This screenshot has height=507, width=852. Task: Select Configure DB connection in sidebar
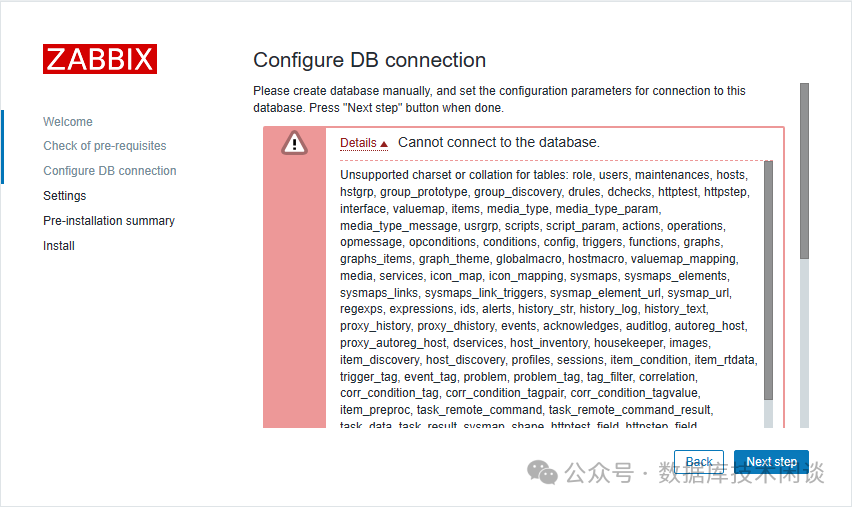[x=110, y=171]
